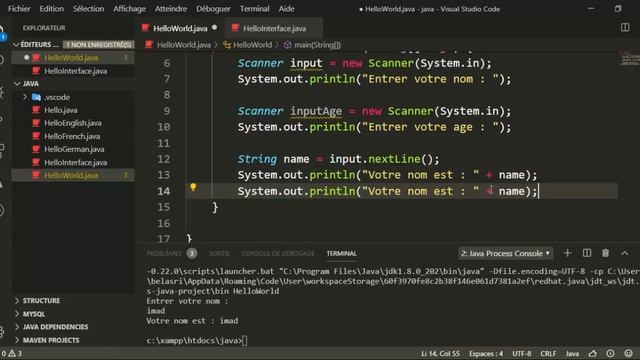Change line endings via CRLF entry
The image size is (640, 360).
click(548, 353)
